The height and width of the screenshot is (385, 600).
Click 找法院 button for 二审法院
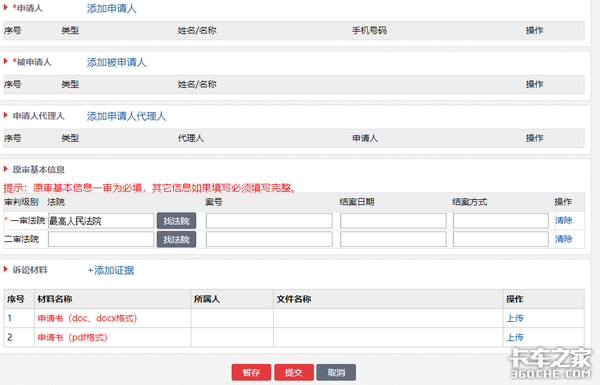coord(176,240)
